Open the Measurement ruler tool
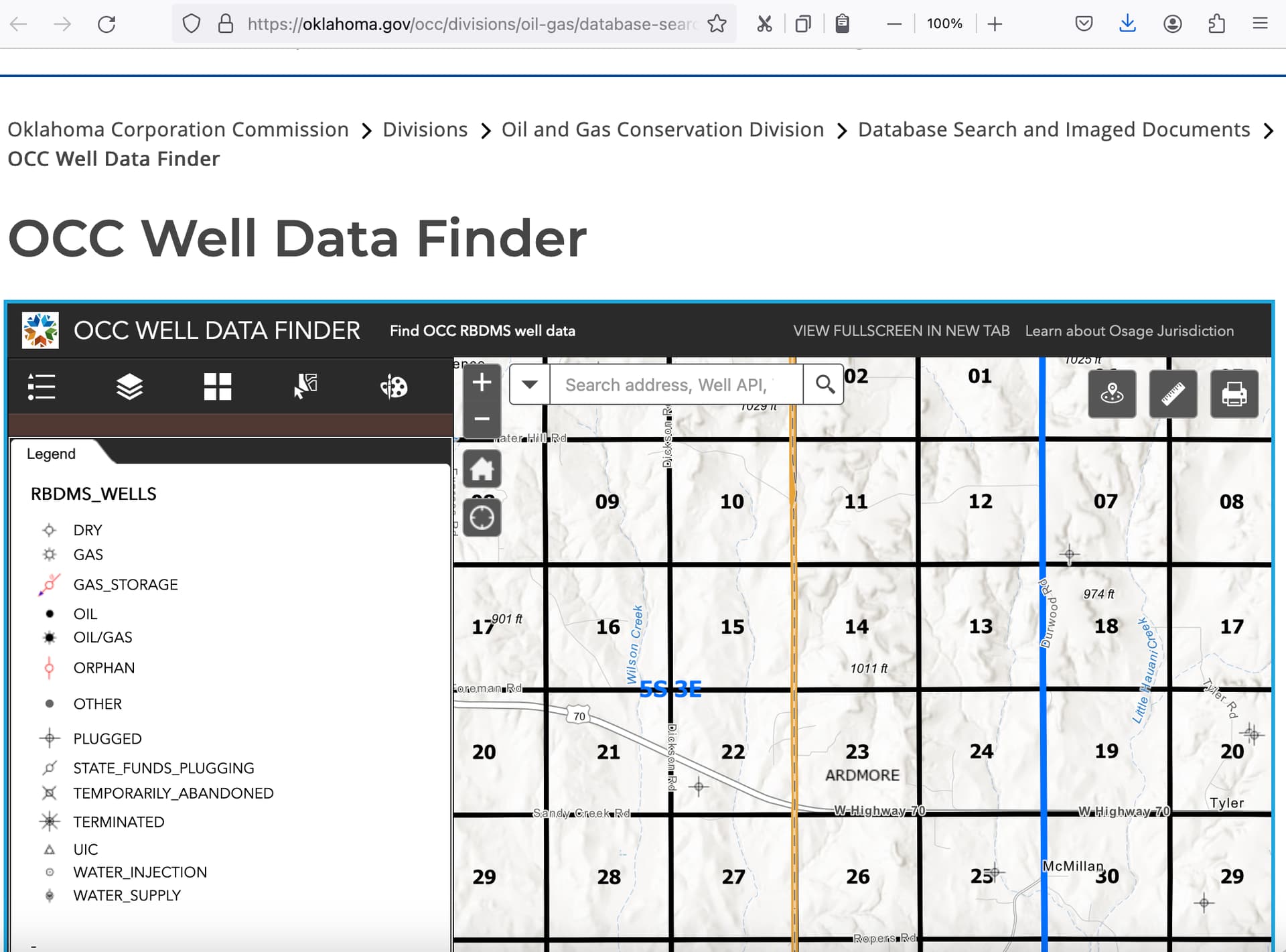This screenshot has width=1286, height=952. [x=1173, y=394]
